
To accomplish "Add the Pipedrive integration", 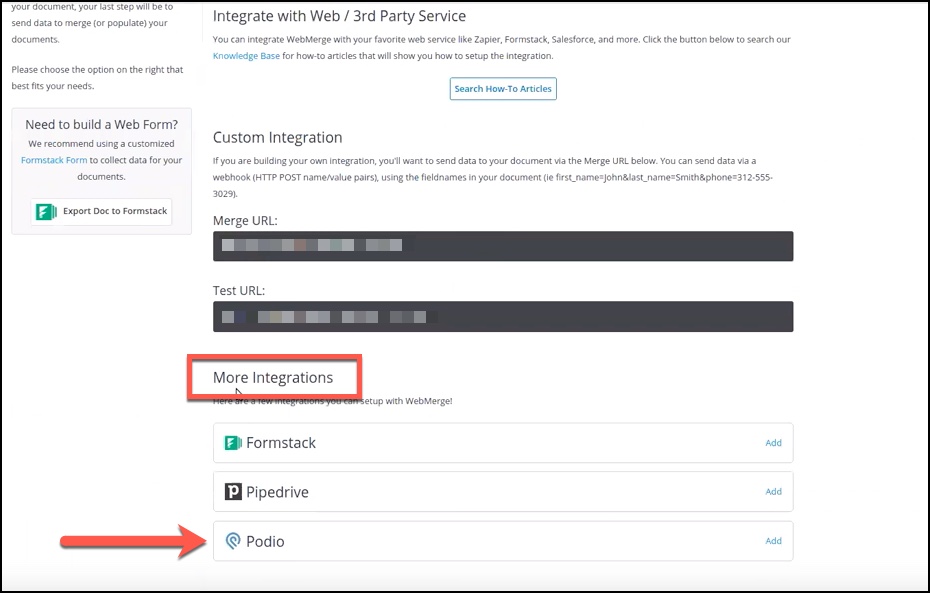I will 773,492.
